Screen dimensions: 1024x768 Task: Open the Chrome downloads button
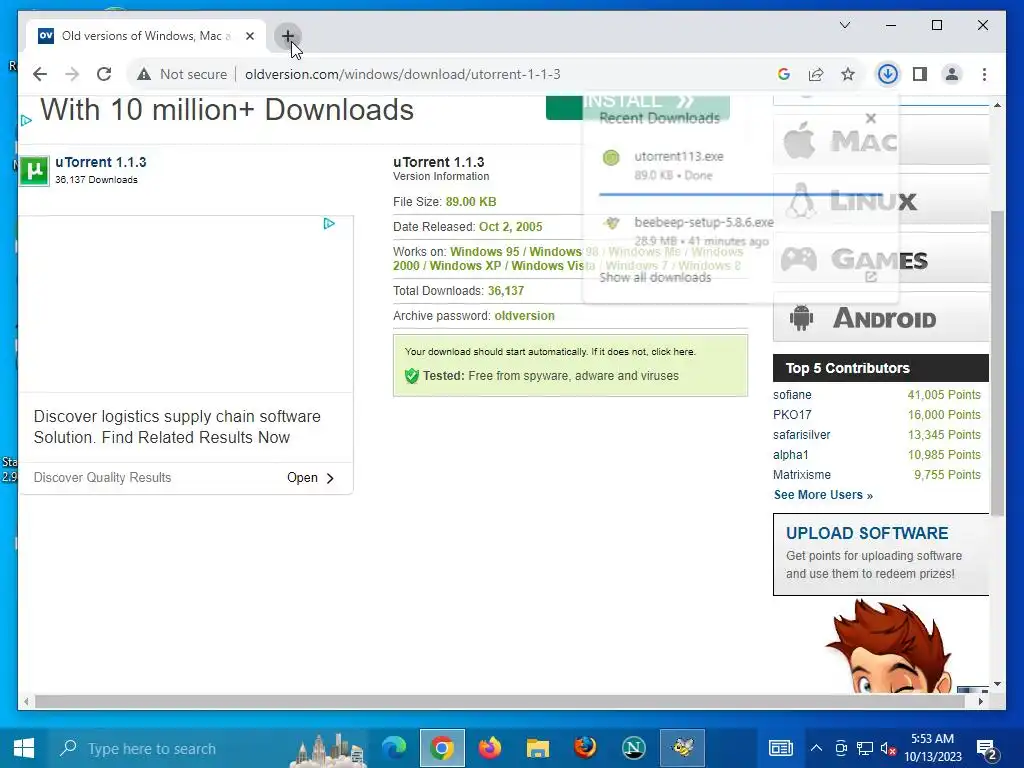(887, 74)
